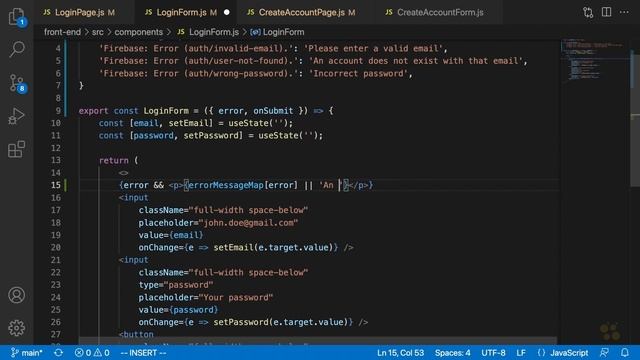The height and width of the screenshot is (360, 640).
Task: Click 'Please enter a valid email' string
Action: 373,49
